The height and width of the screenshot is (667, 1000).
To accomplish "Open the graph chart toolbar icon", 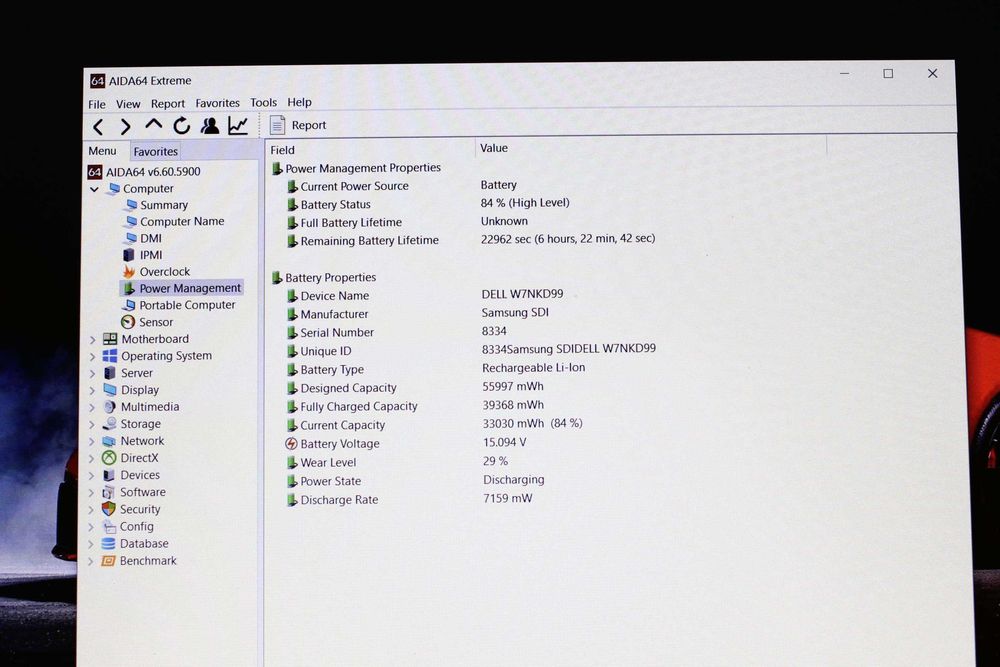I will [238, 126].
